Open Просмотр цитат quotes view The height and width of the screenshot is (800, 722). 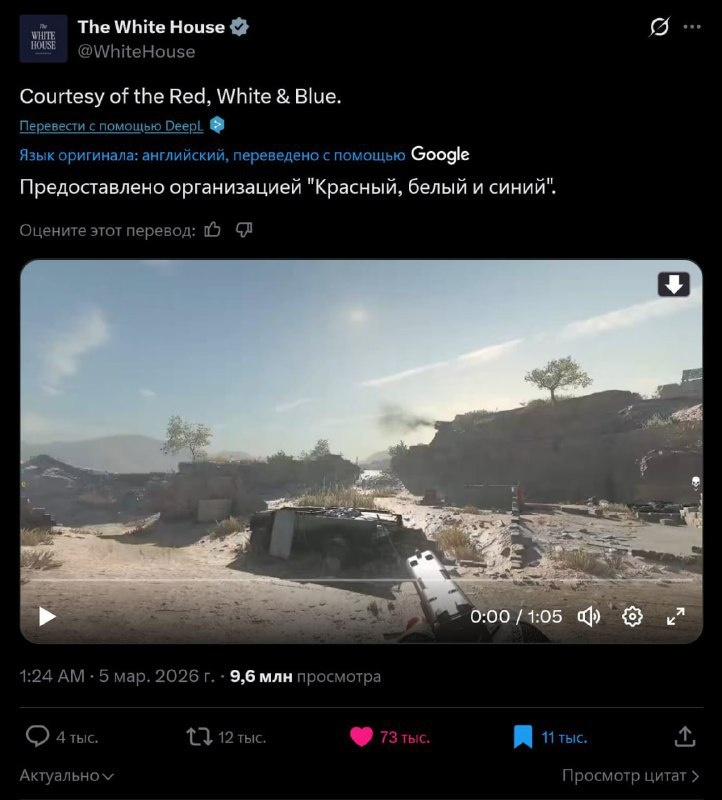point(630,776)
